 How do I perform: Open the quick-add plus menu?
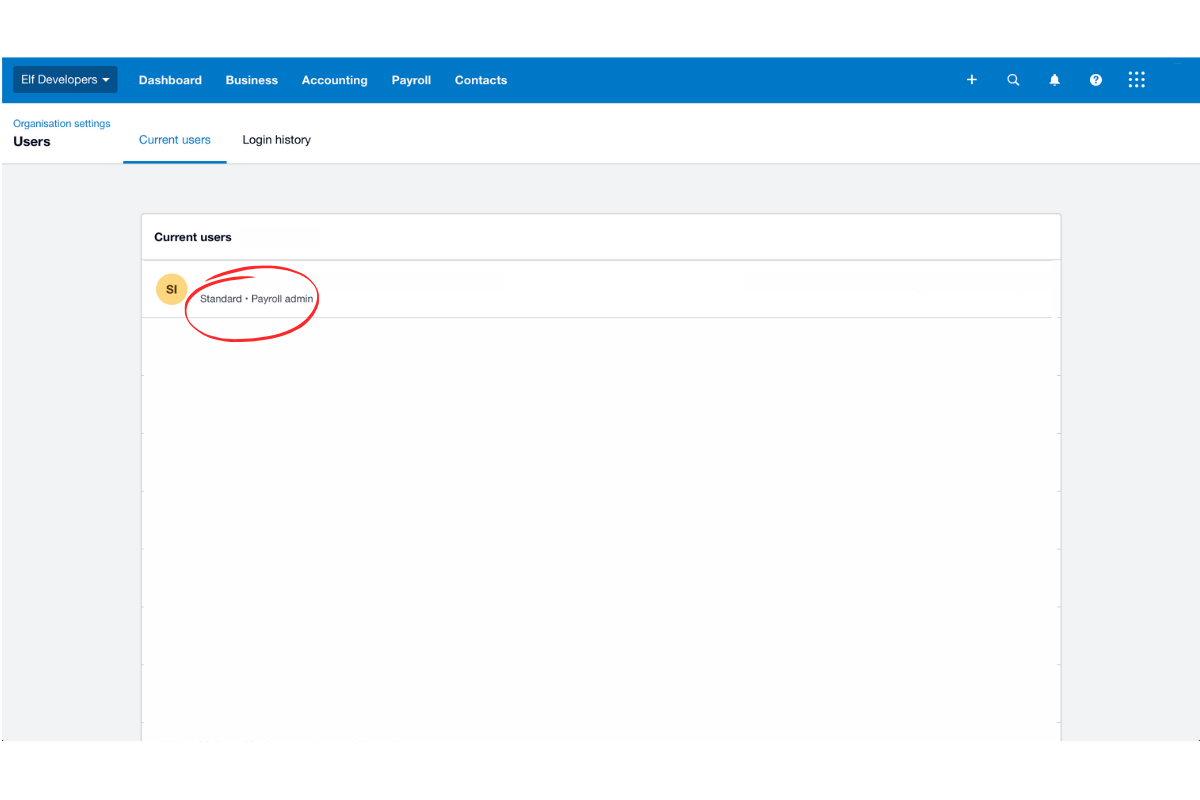tap(971, 79)
